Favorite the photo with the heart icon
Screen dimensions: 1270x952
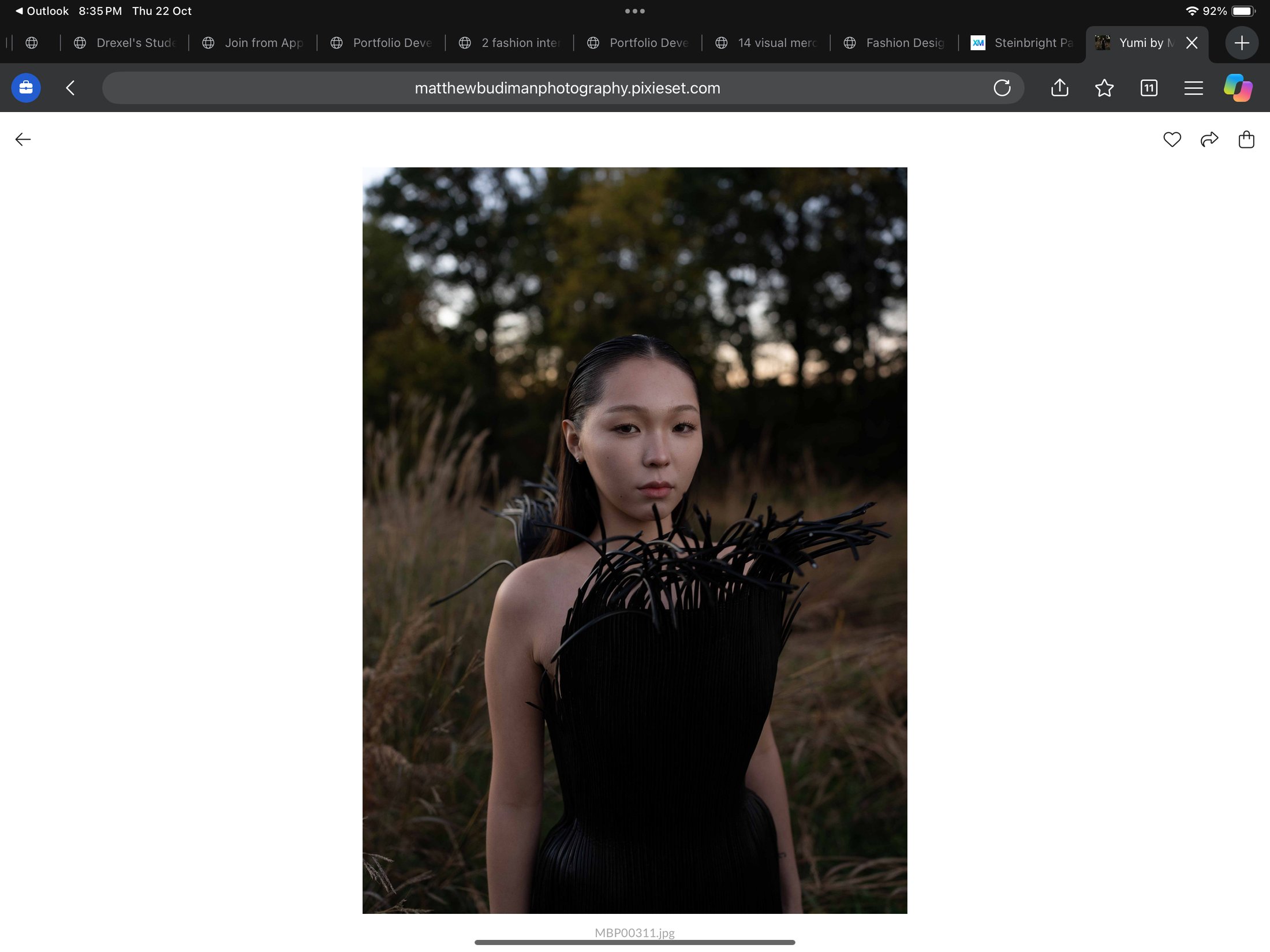(x=1172, y=139)
